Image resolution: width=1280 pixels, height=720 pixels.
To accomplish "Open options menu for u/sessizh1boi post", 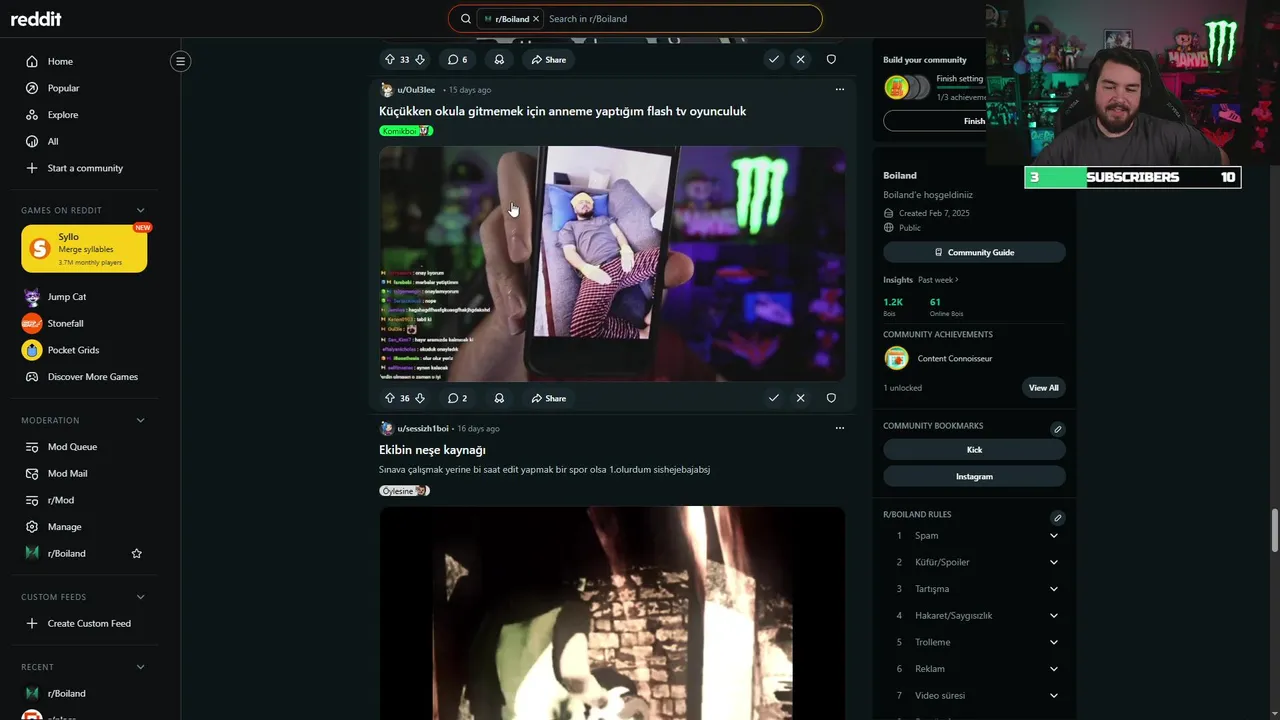I will [839, 428].
